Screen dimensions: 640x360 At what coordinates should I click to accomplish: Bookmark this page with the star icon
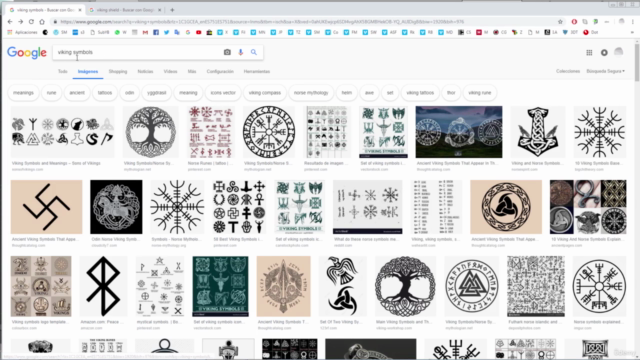coord(560,22)
